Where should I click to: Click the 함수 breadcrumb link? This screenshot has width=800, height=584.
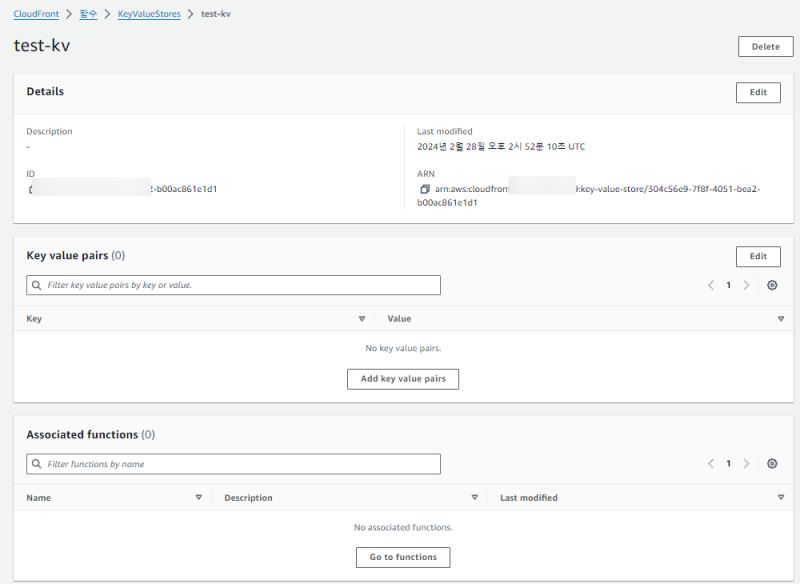point(89,15)
